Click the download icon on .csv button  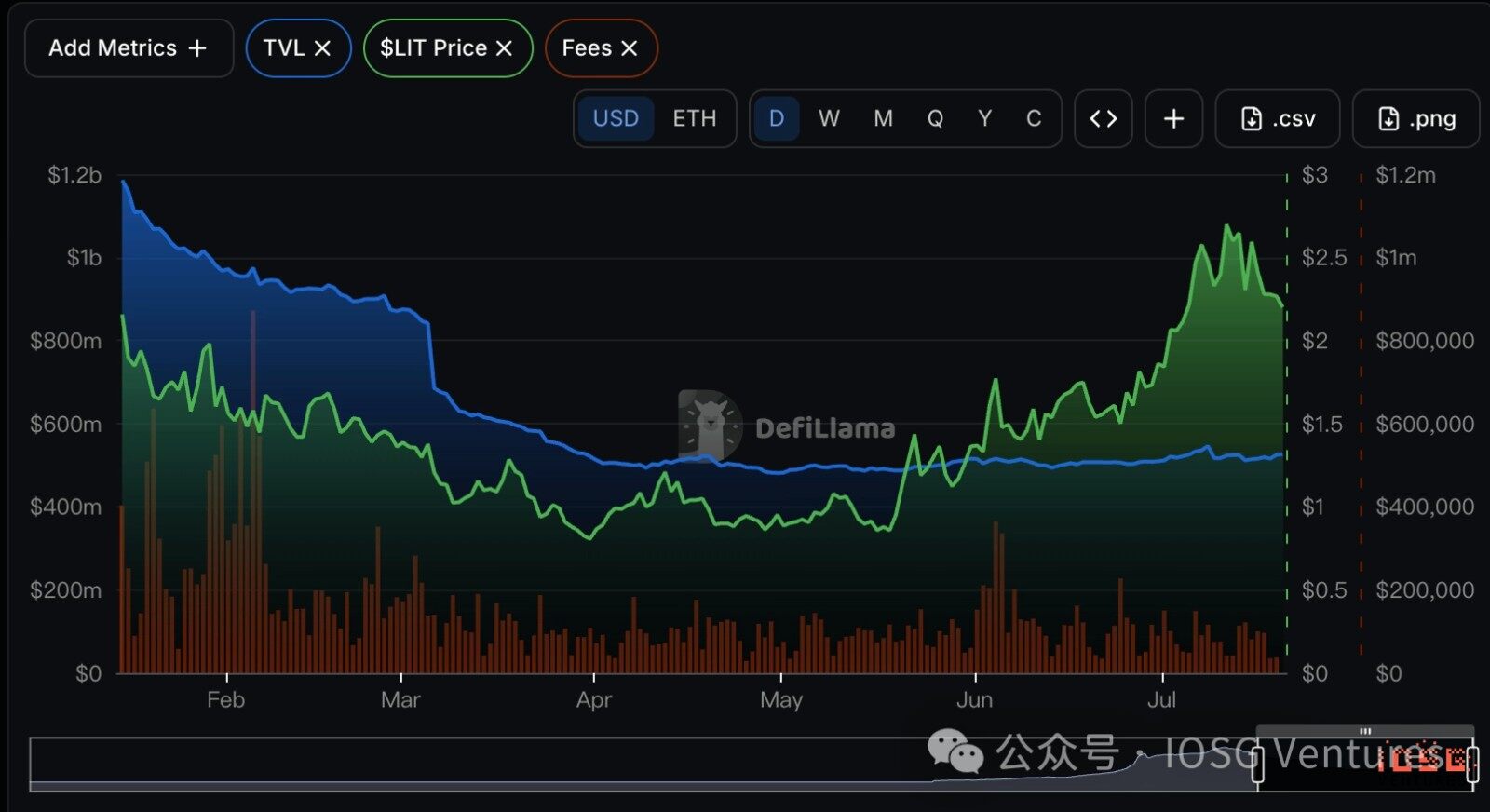[1252, 118]
